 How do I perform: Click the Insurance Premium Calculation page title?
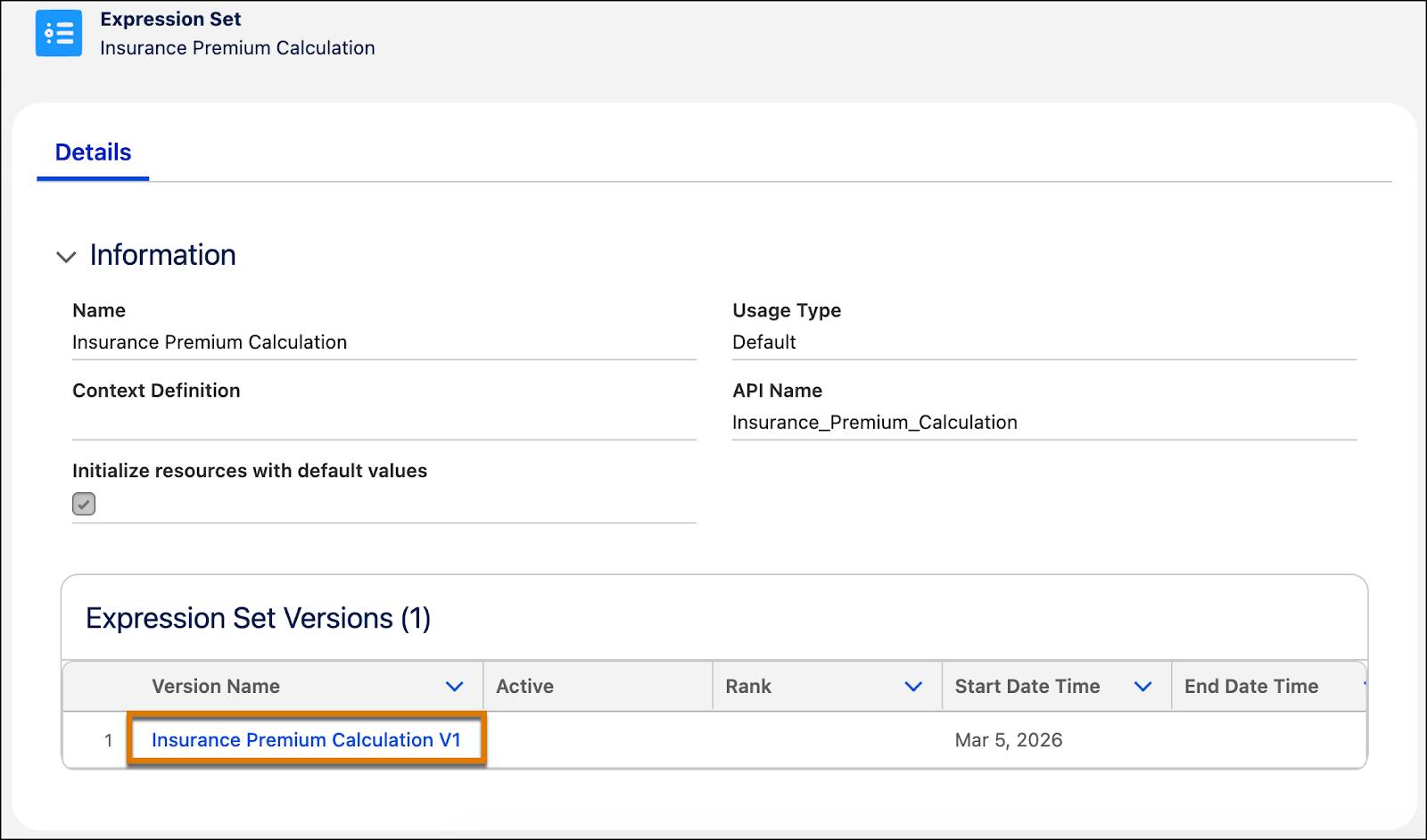(237, 47)
